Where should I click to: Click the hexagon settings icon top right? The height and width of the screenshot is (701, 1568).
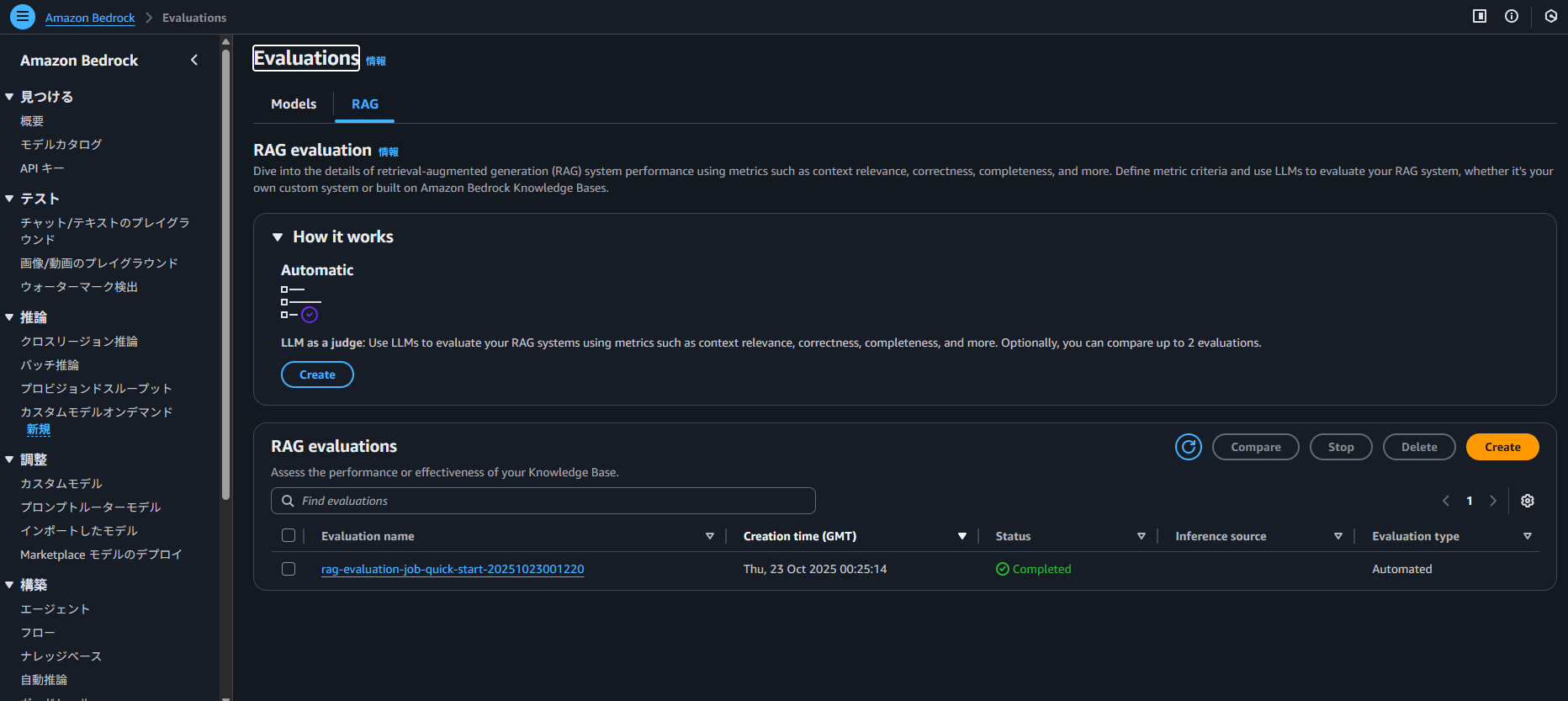tap(1550, 16)
